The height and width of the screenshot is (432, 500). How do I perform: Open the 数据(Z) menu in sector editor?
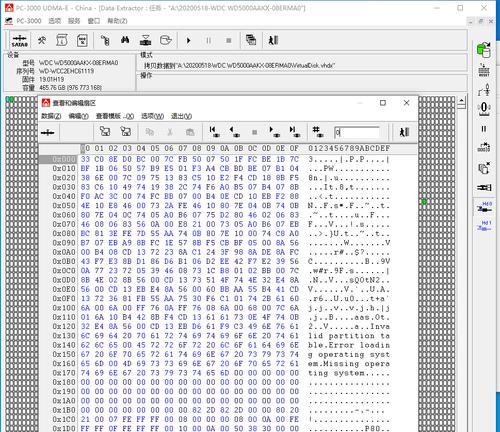[51, 116]
